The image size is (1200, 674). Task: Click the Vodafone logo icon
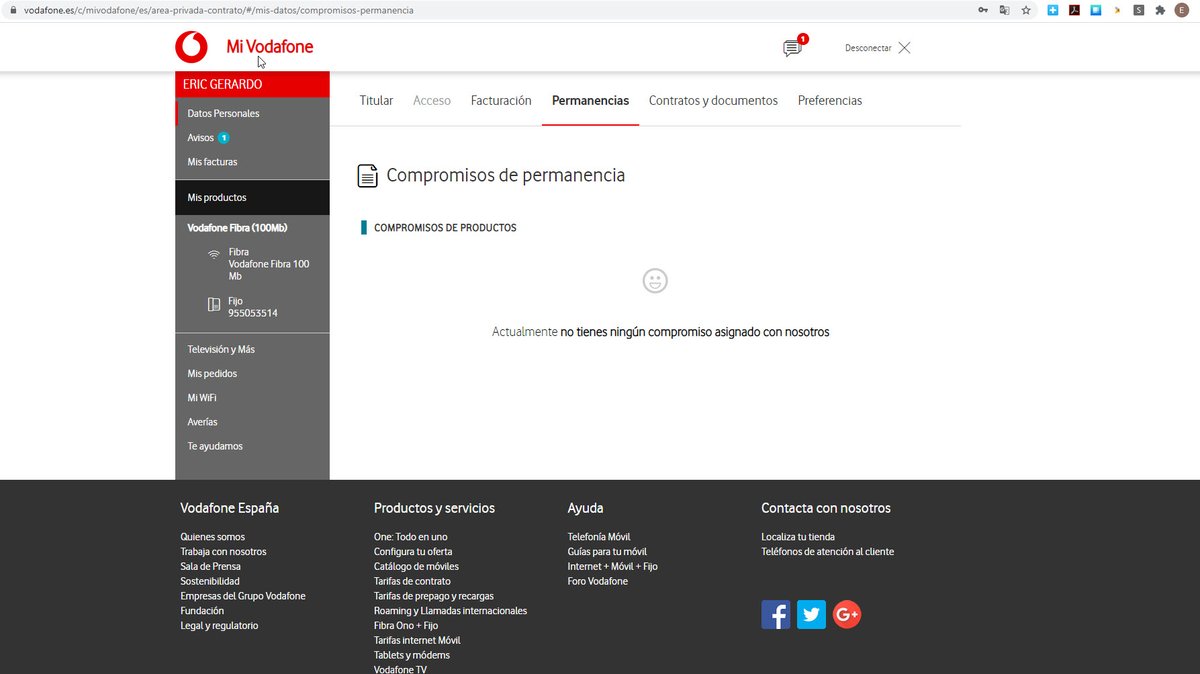tap(191, 47)
